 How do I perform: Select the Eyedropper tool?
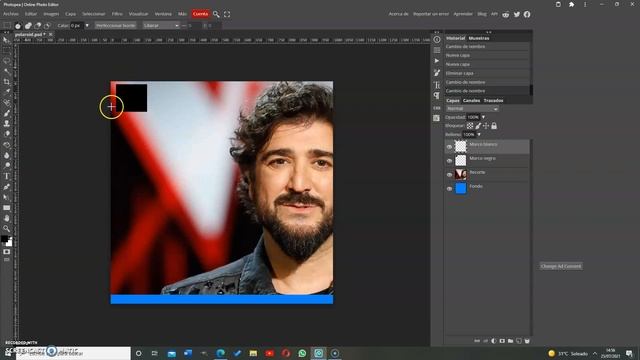point(6,92)
